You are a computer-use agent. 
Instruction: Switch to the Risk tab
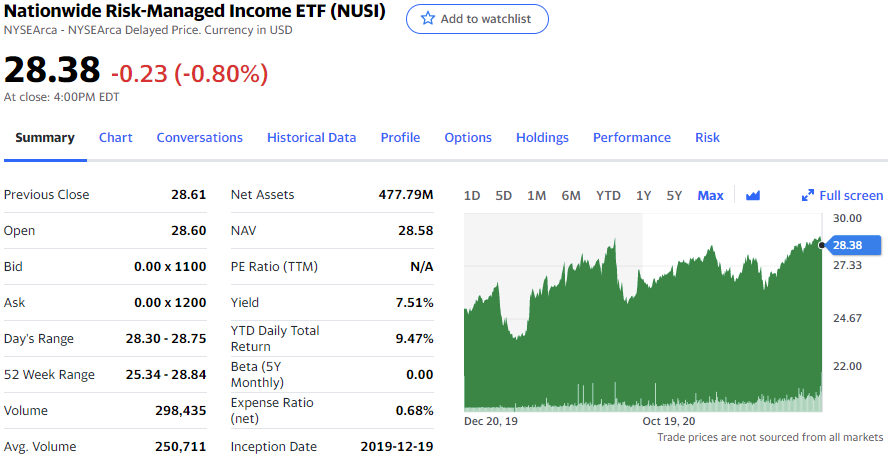(x=707, y=138)
